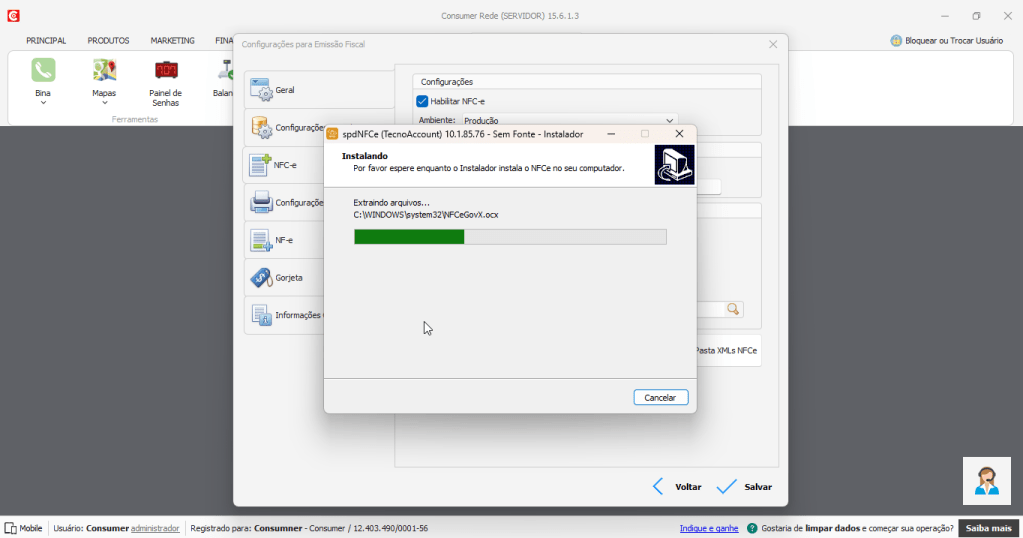This screenshot has height=538, width=1023.
Task: Open the PRODUTOS ribbon tab
Action: [108, 41]
